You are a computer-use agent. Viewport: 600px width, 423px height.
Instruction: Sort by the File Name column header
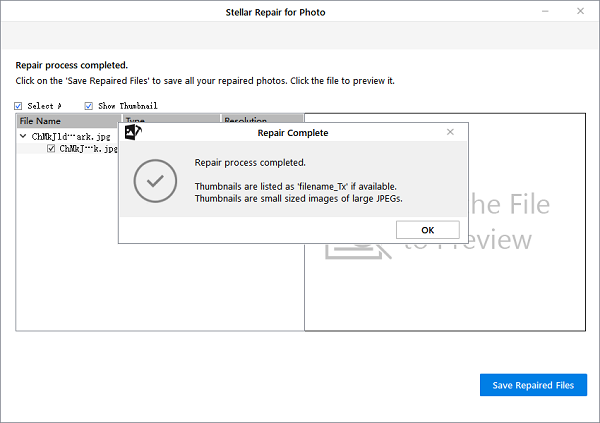click(60, 121)
